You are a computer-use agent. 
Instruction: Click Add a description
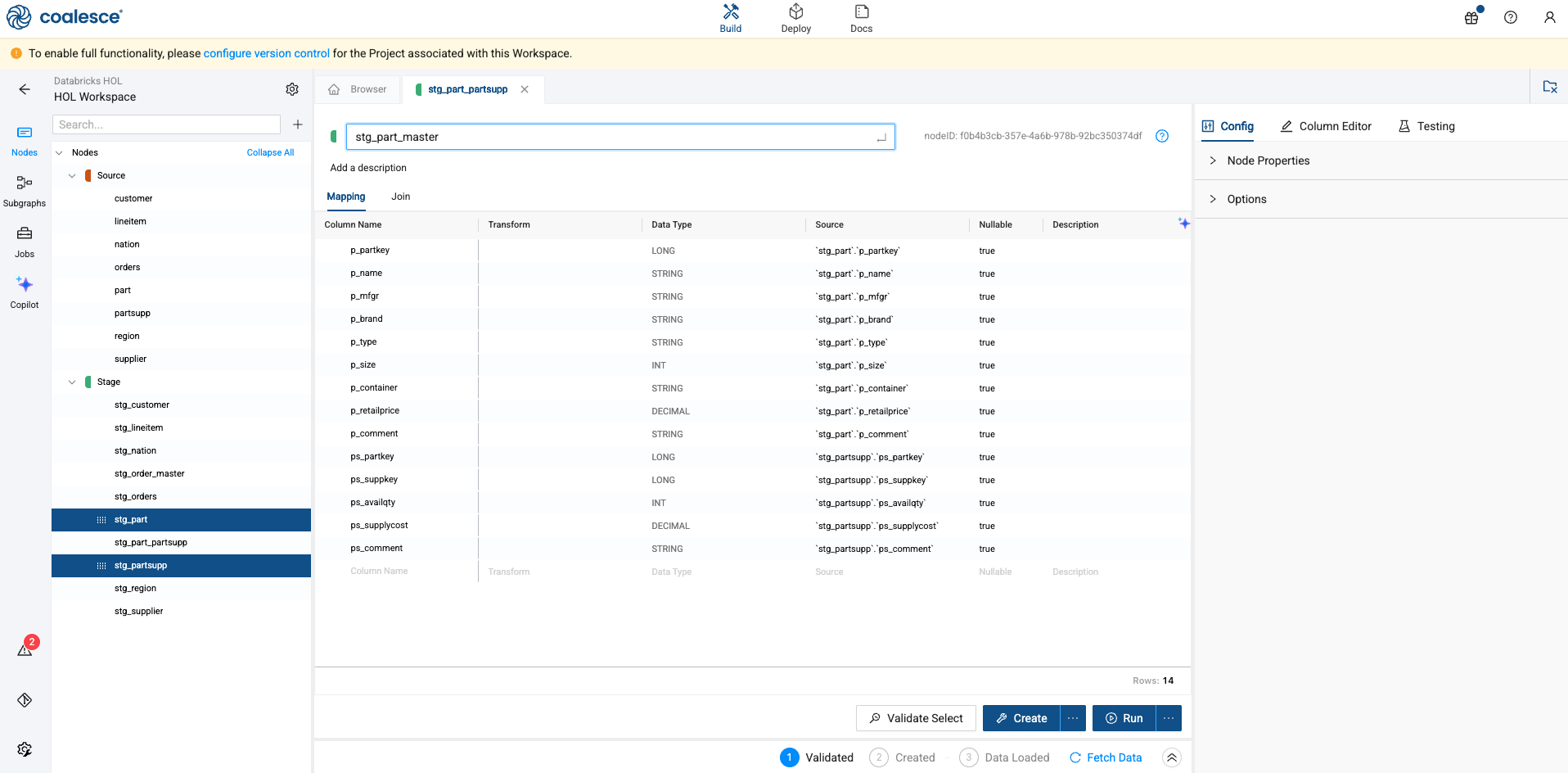368,168
